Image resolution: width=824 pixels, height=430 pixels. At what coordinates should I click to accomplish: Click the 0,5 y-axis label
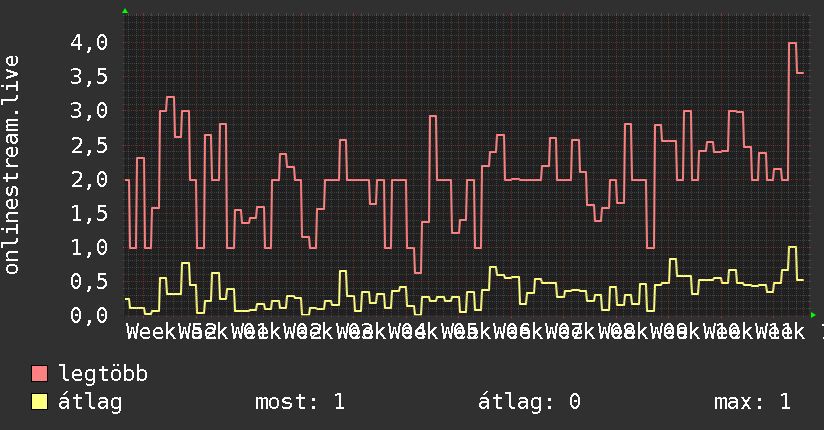tap(89, 282)
